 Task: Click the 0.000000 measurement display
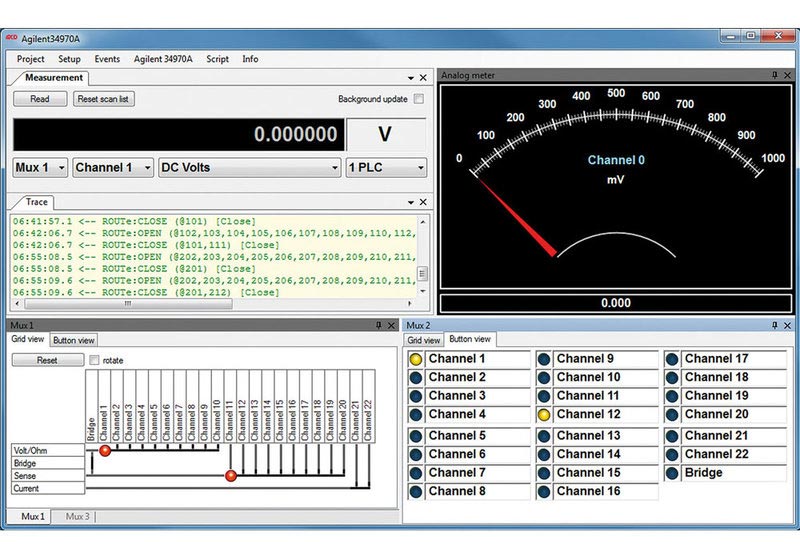coord(179,135)
